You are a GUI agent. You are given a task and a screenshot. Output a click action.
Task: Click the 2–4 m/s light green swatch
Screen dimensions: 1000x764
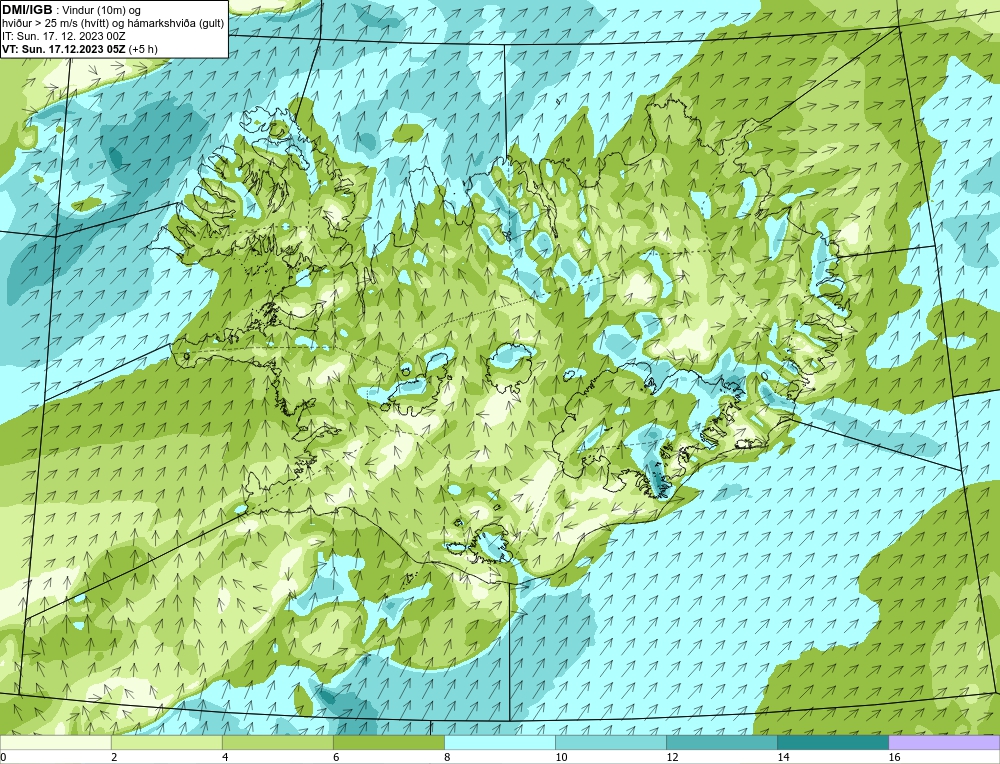pos(166,742)
